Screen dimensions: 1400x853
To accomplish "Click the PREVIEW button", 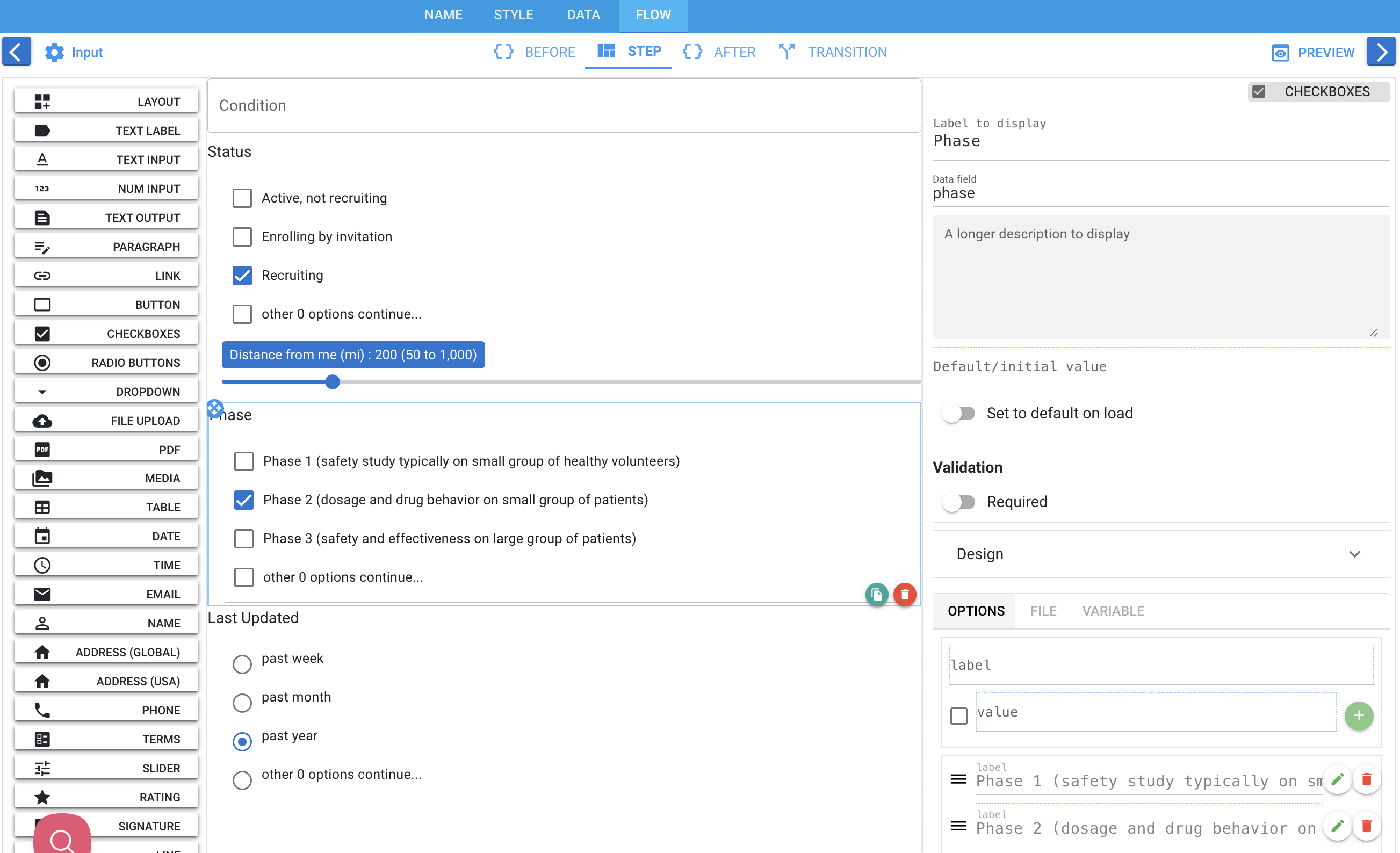I will 1313,52.
